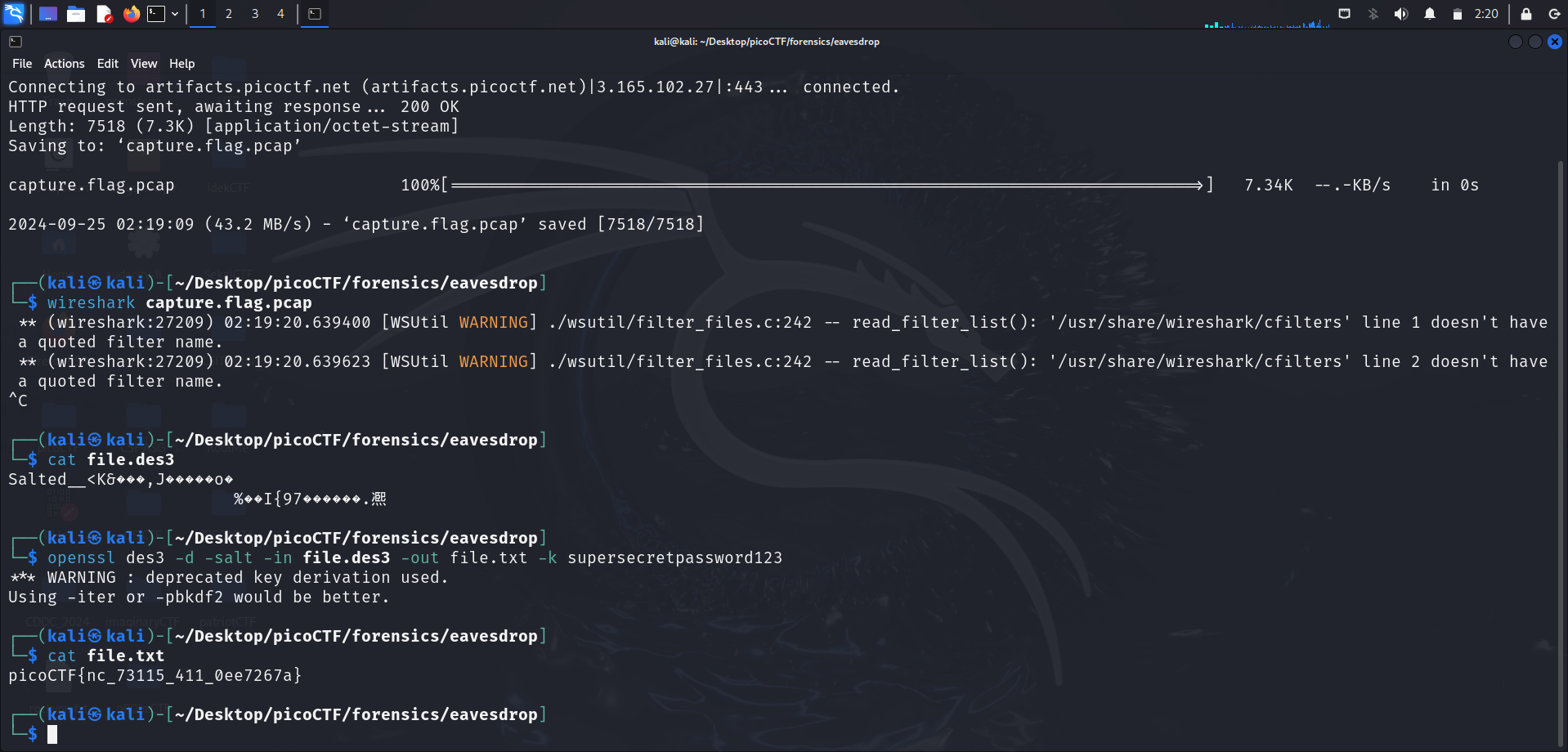Expand the terminal launcher dropdown arrow
1568x752 pixels.
(x=175, y=14)
